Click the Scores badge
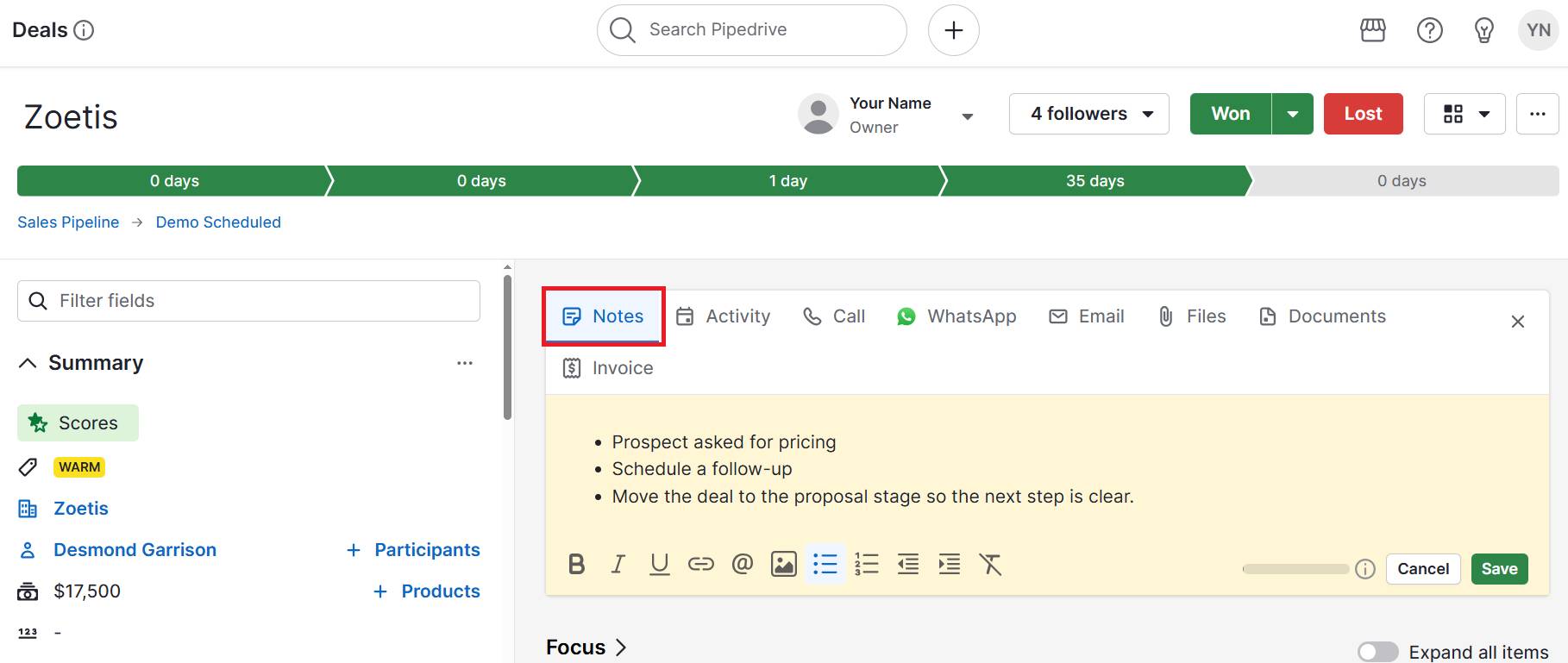This screenshot has width=1568, height=663. (x=78, y=423)
